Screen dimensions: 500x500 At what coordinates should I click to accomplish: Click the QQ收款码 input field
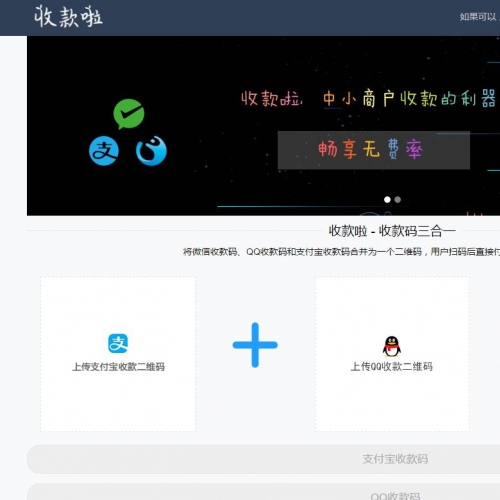[263, 492]
